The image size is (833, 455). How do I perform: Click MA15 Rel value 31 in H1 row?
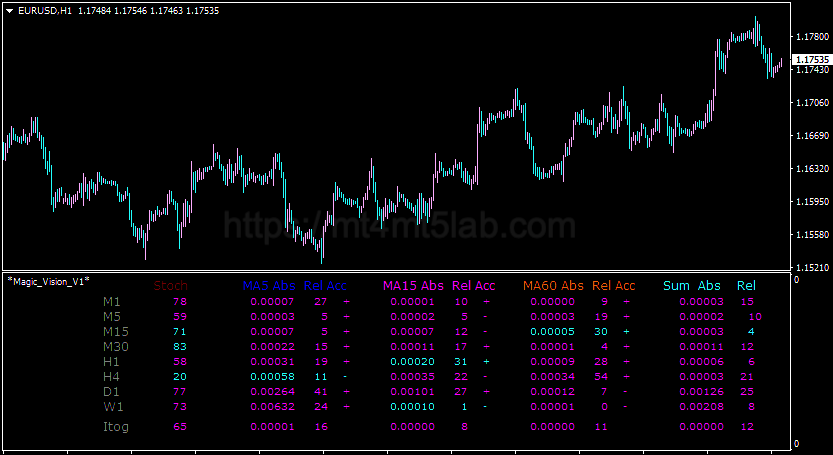click(461, 361)
